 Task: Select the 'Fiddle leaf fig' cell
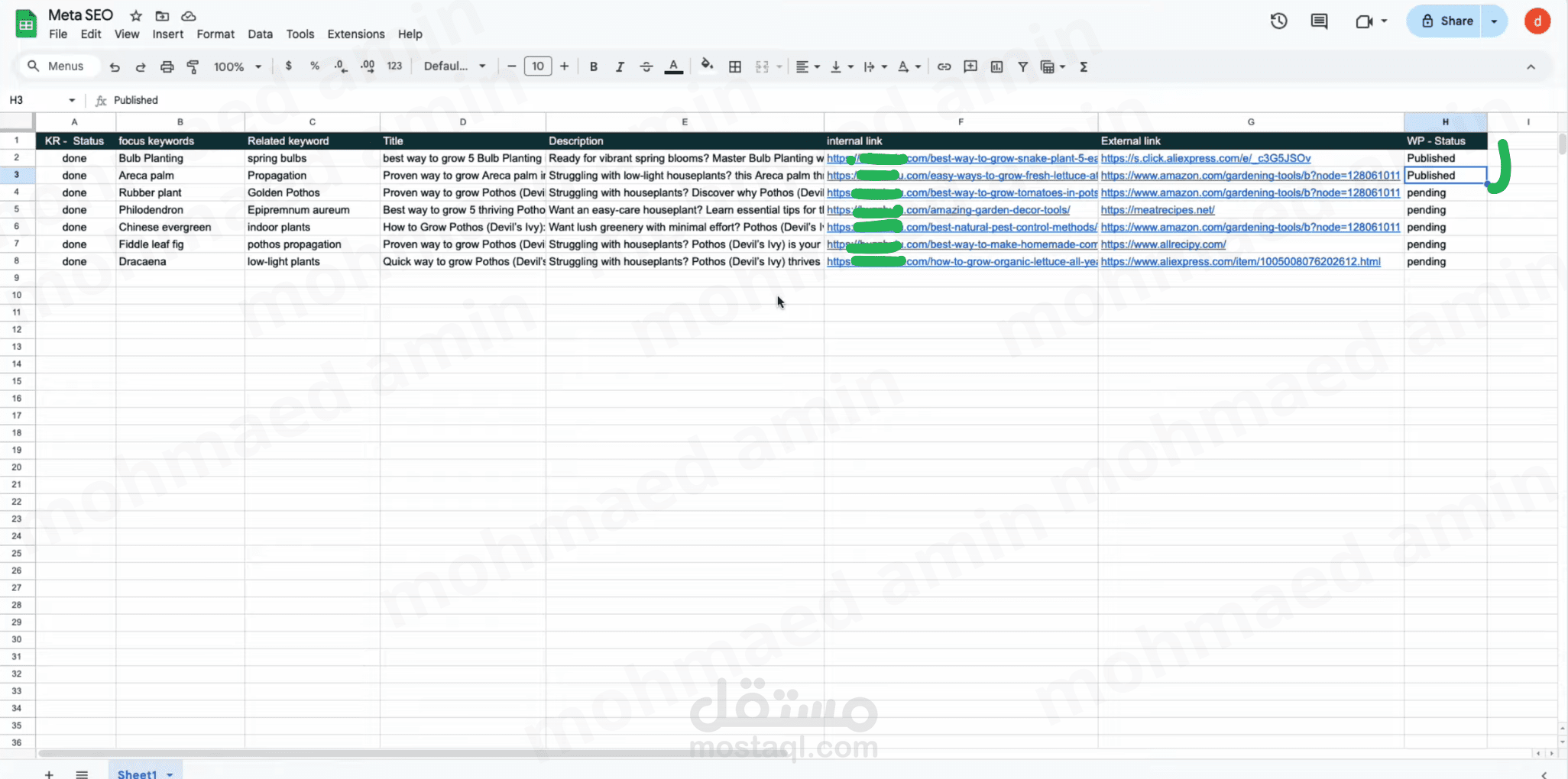tap(180, 244)
